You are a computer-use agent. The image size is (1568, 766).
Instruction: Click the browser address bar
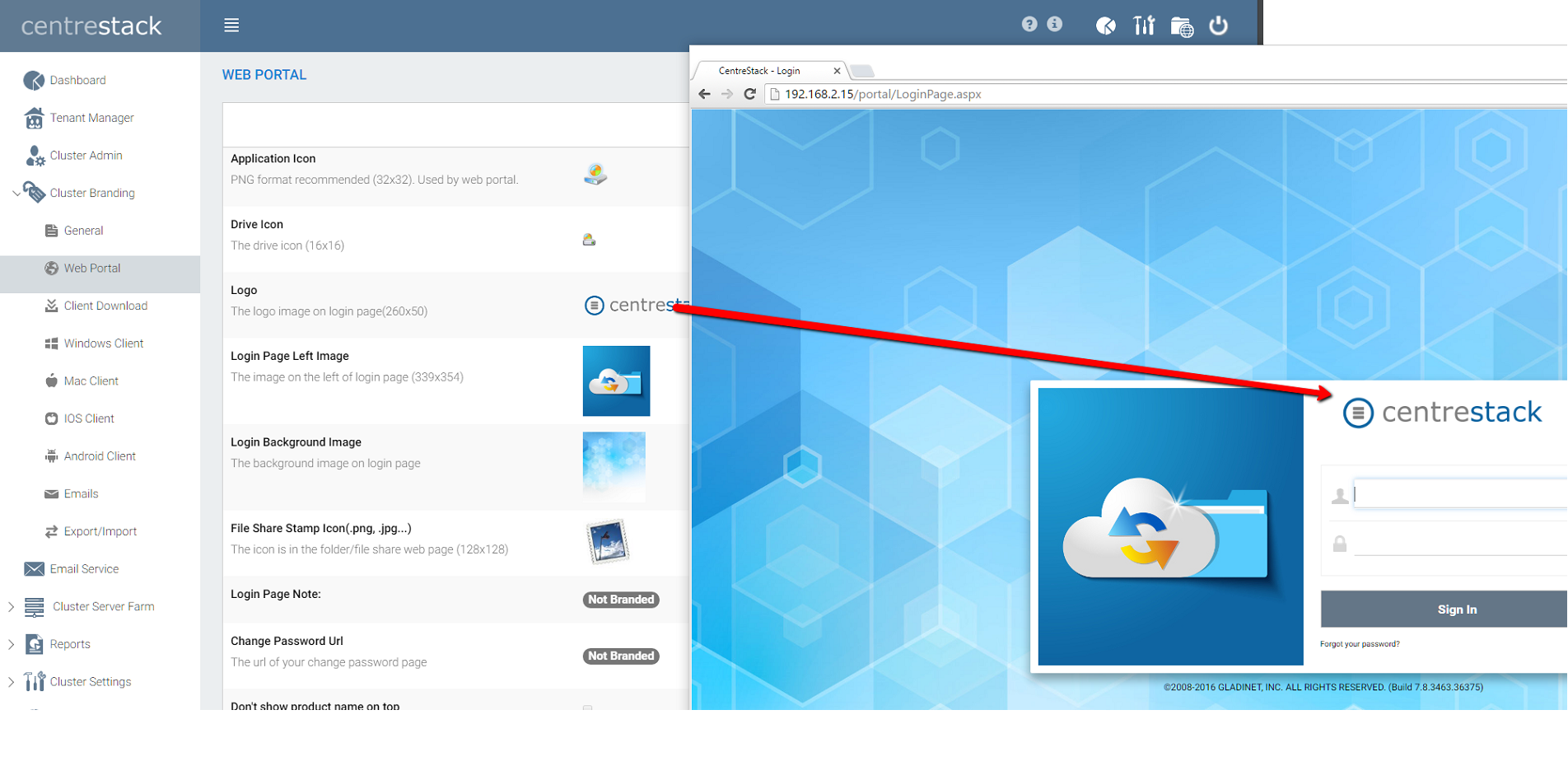pos(1165,94)
